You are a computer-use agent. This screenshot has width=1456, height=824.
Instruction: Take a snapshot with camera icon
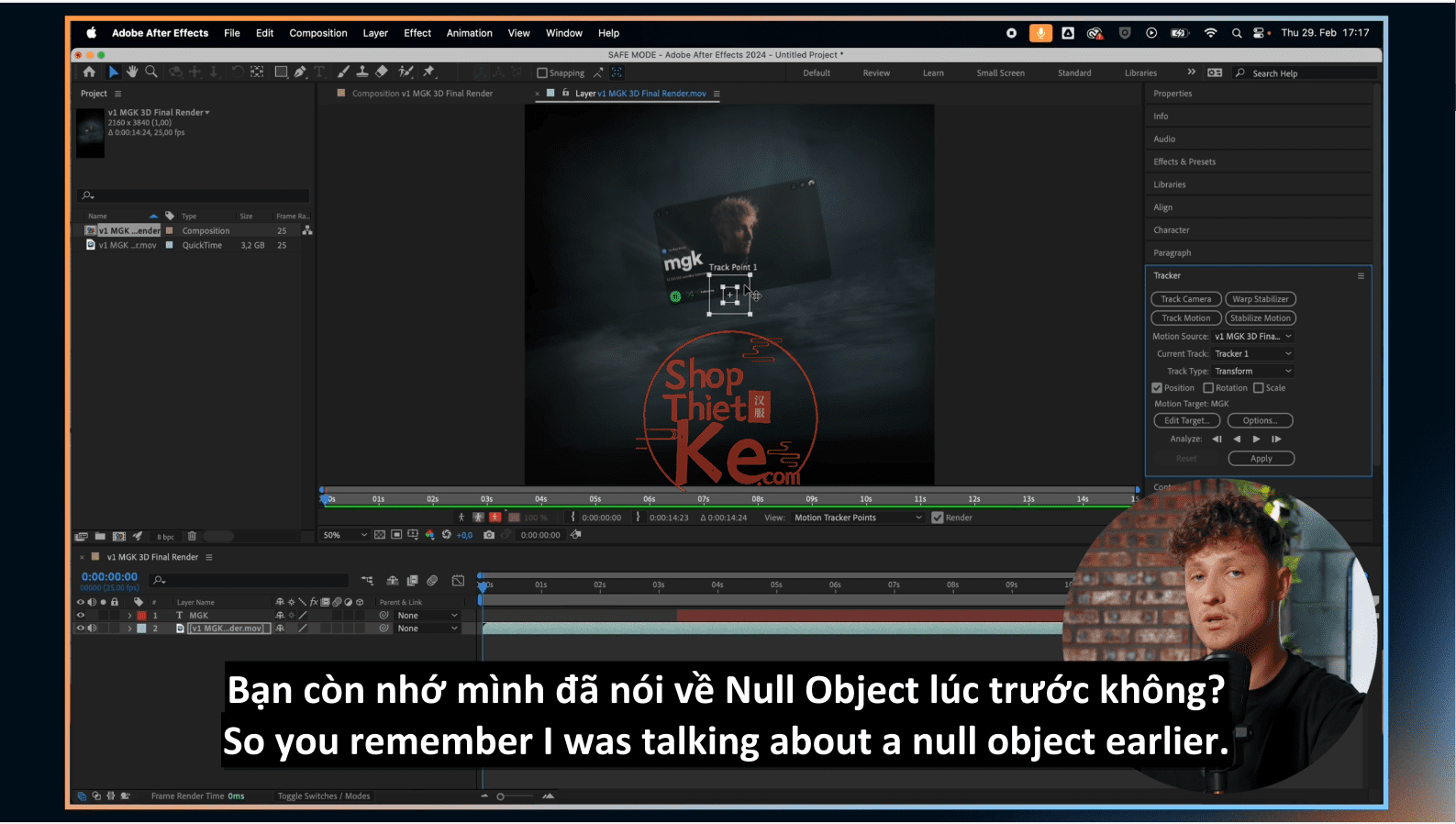[489, 535]
